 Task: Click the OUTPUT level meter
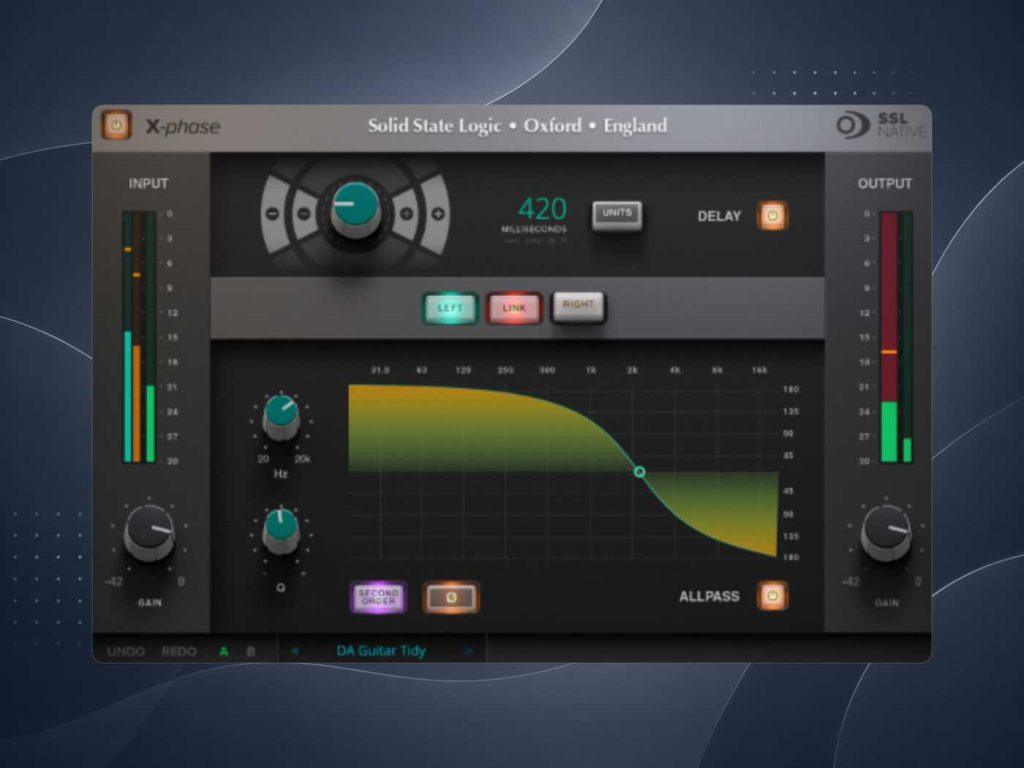point(896,336)
